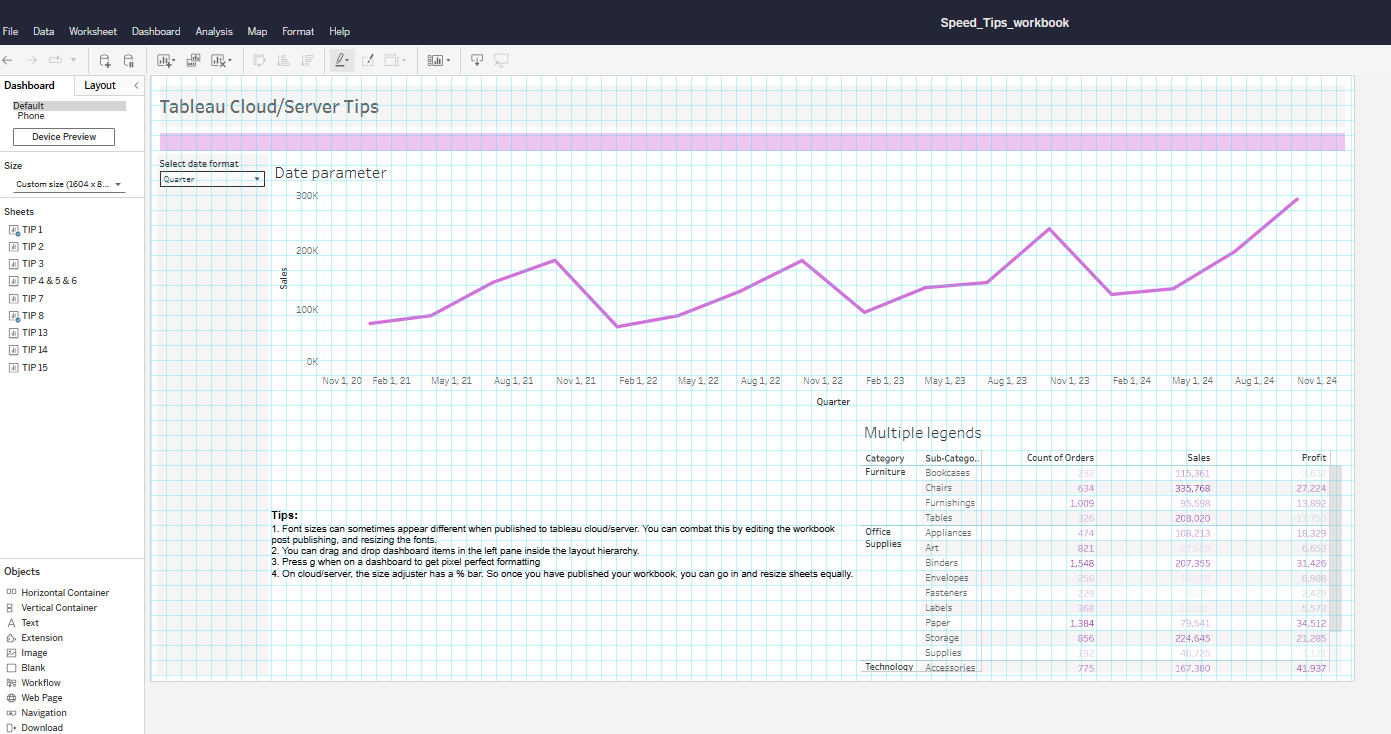Select sheet TIP 2 in Sheets list

coord(32,247)
